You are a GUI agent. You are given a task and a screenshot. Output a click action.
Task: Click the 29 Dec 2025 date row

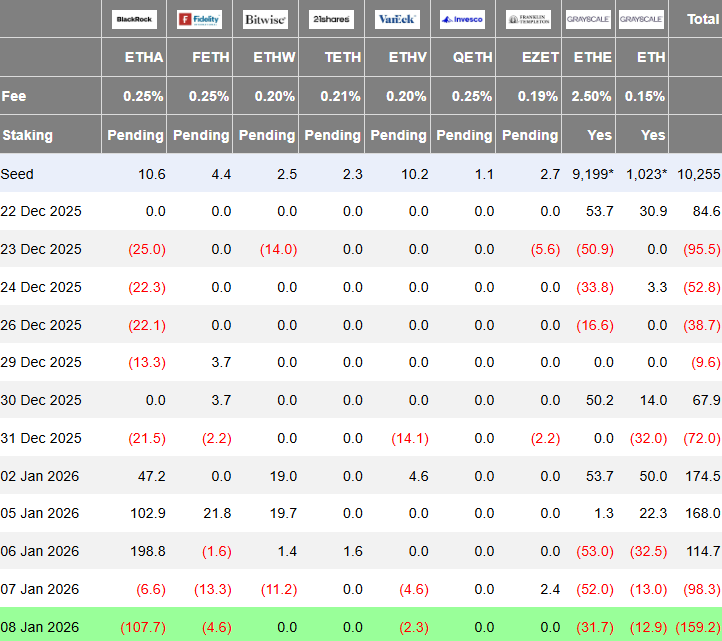coord(361,362)
